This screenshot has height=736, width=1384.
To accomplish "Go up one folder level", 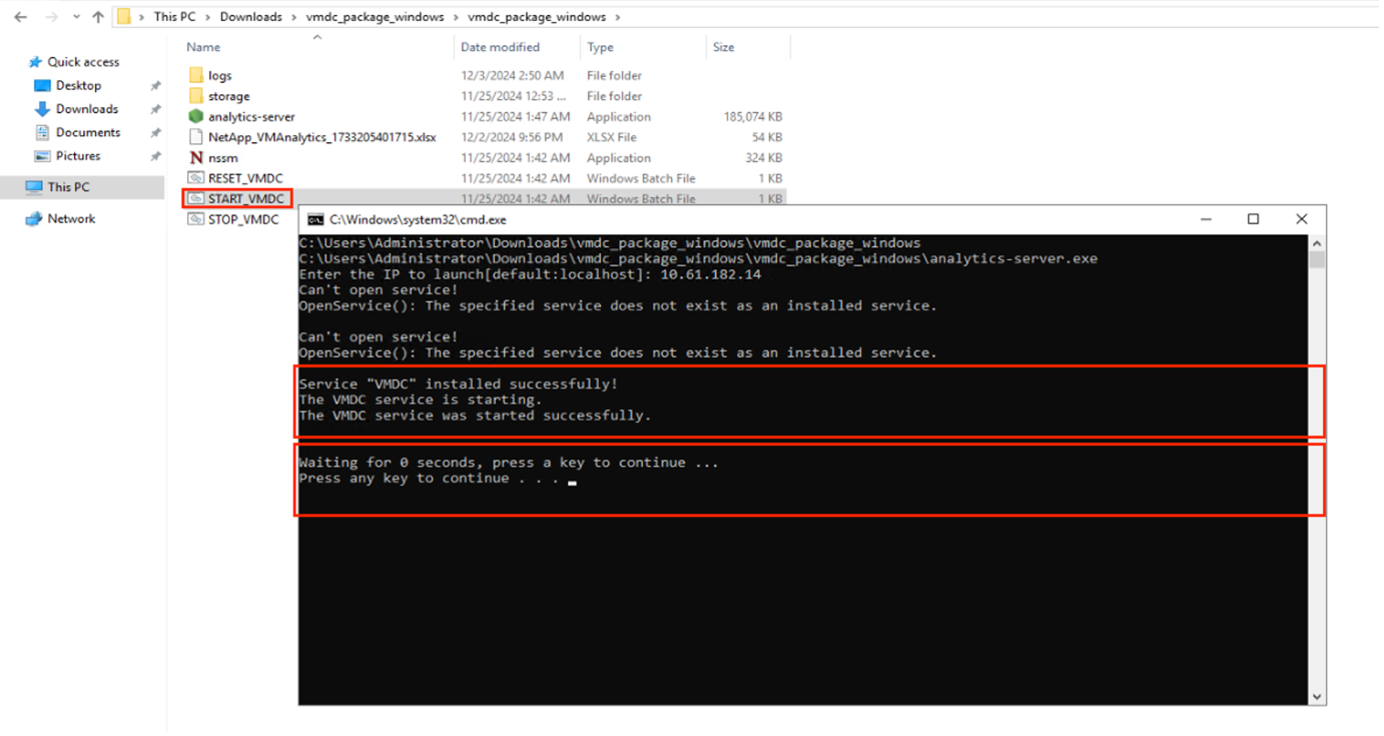I will click(97, 17).
